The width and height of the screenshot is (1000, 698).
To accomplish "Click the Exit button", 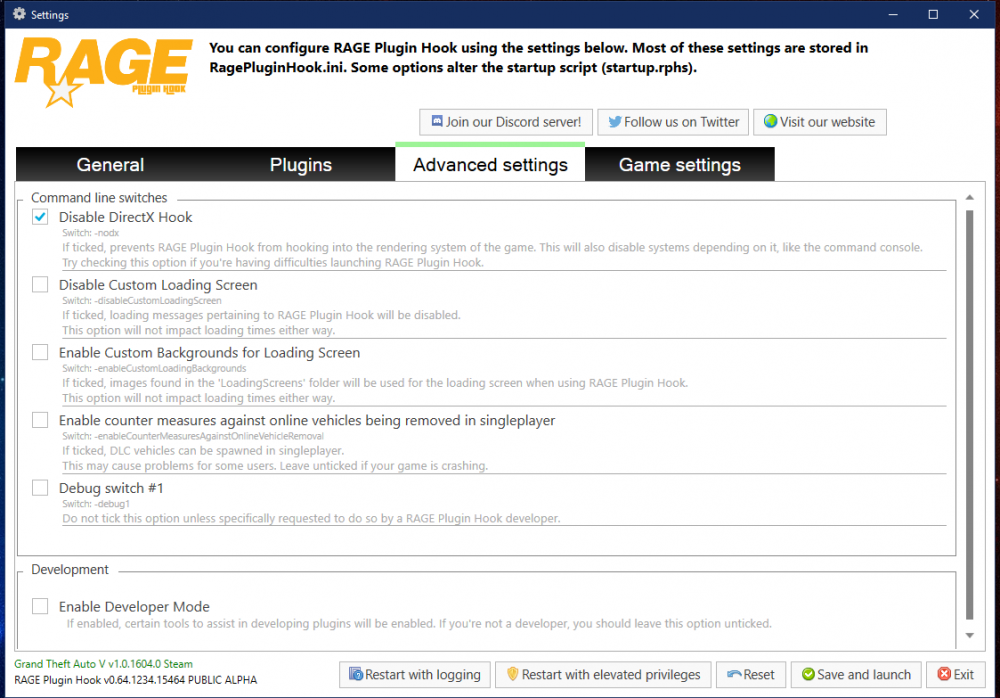I will (955, 674).
